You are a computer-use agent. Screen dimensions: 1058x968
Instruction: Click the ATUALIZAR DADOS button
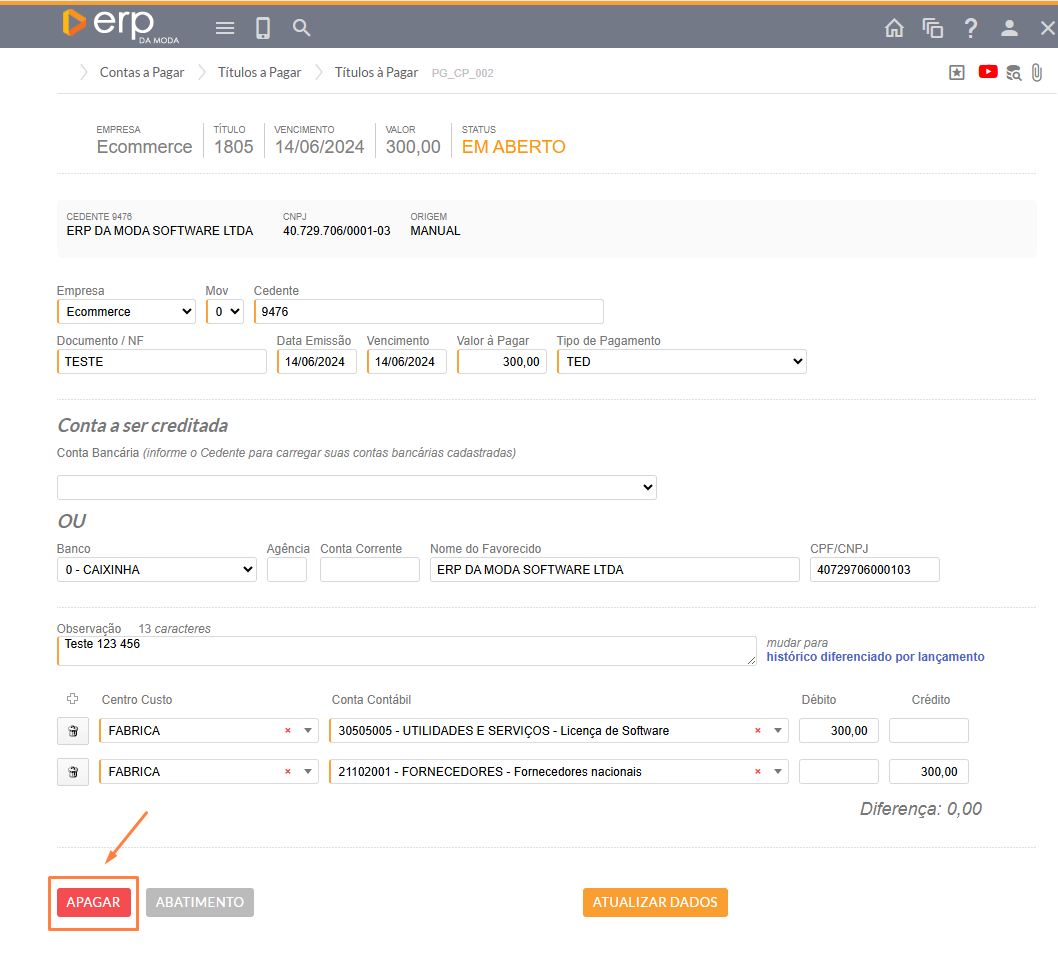point(655,902)
